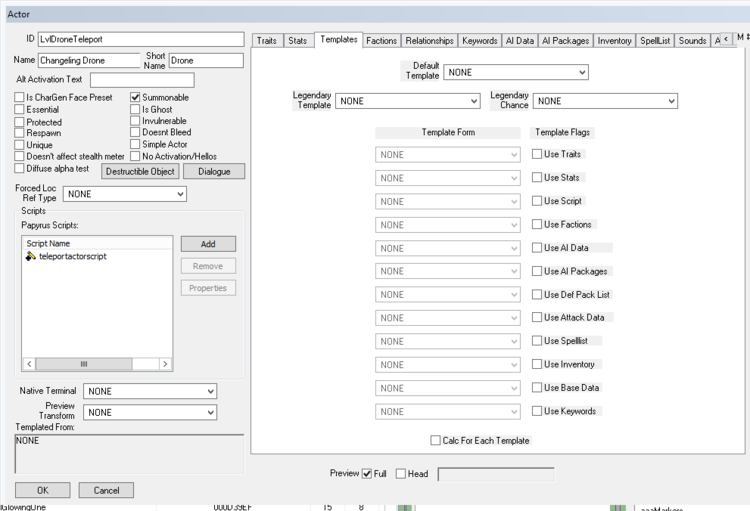
Task: Check Calc For Each Template
Action: (435, 440)
